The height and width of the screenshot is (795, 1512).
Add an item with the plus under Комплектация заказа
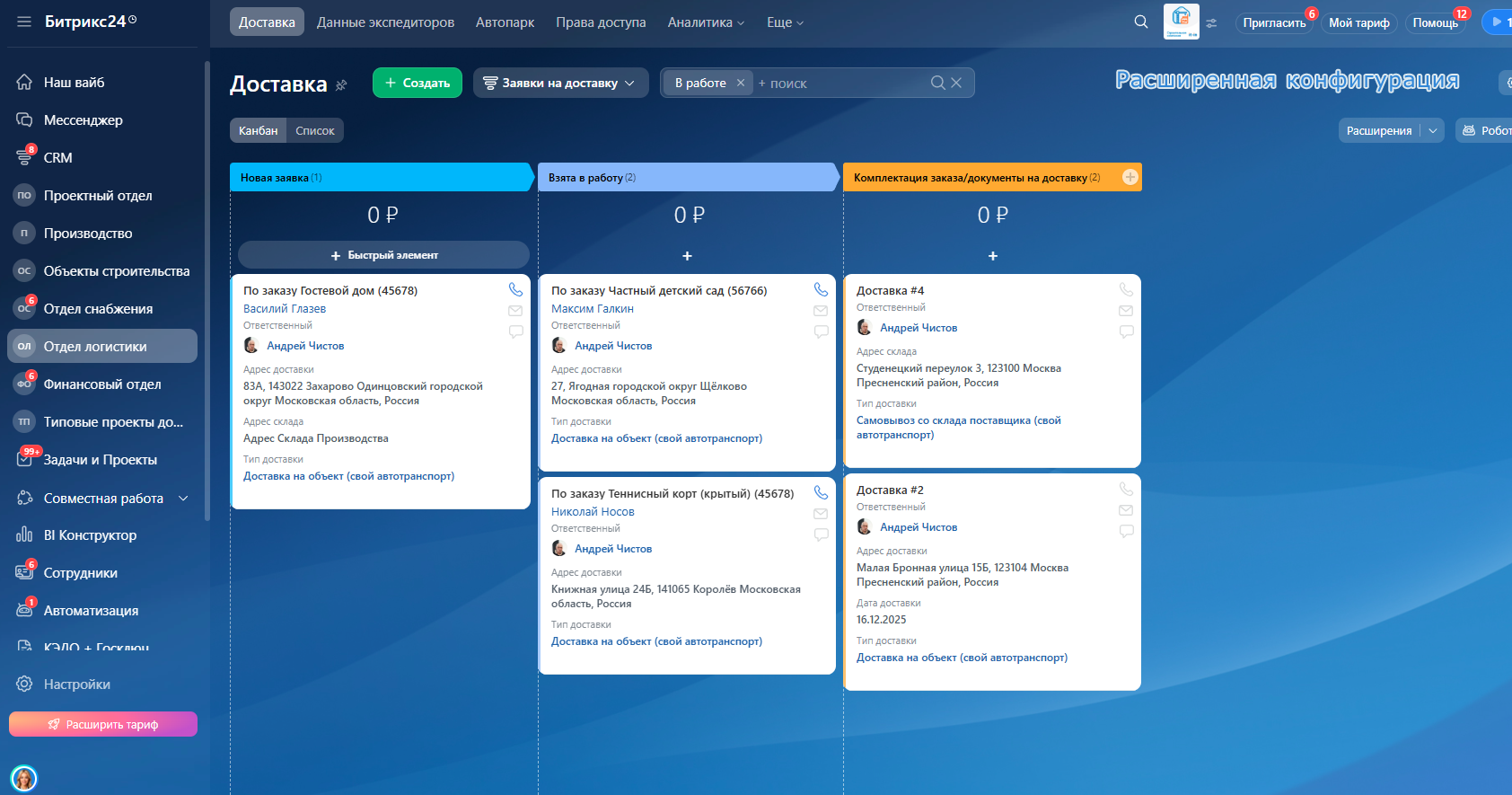993,256
